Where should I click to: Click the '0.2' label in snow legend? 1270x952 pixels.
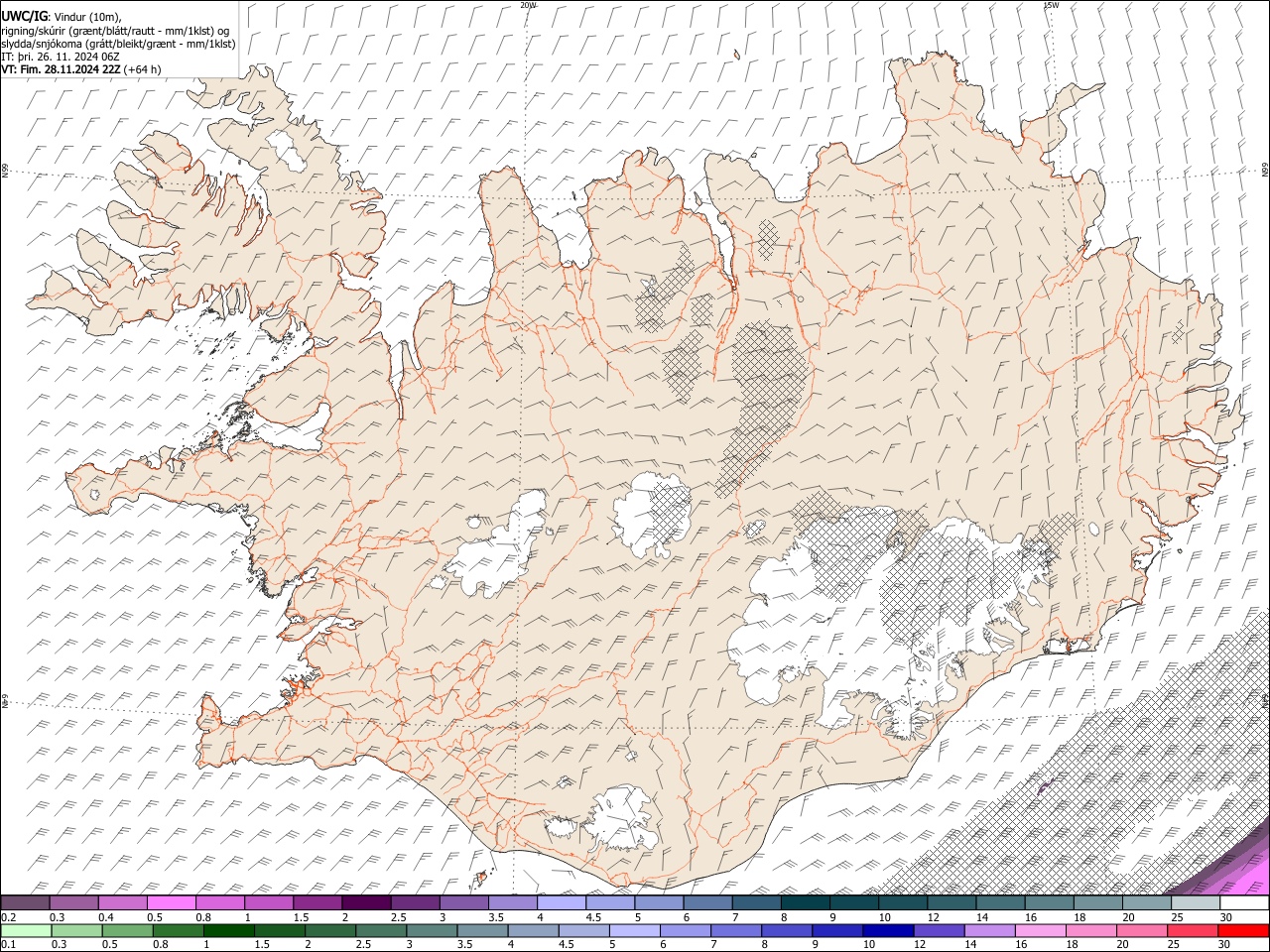coord(8,917)
